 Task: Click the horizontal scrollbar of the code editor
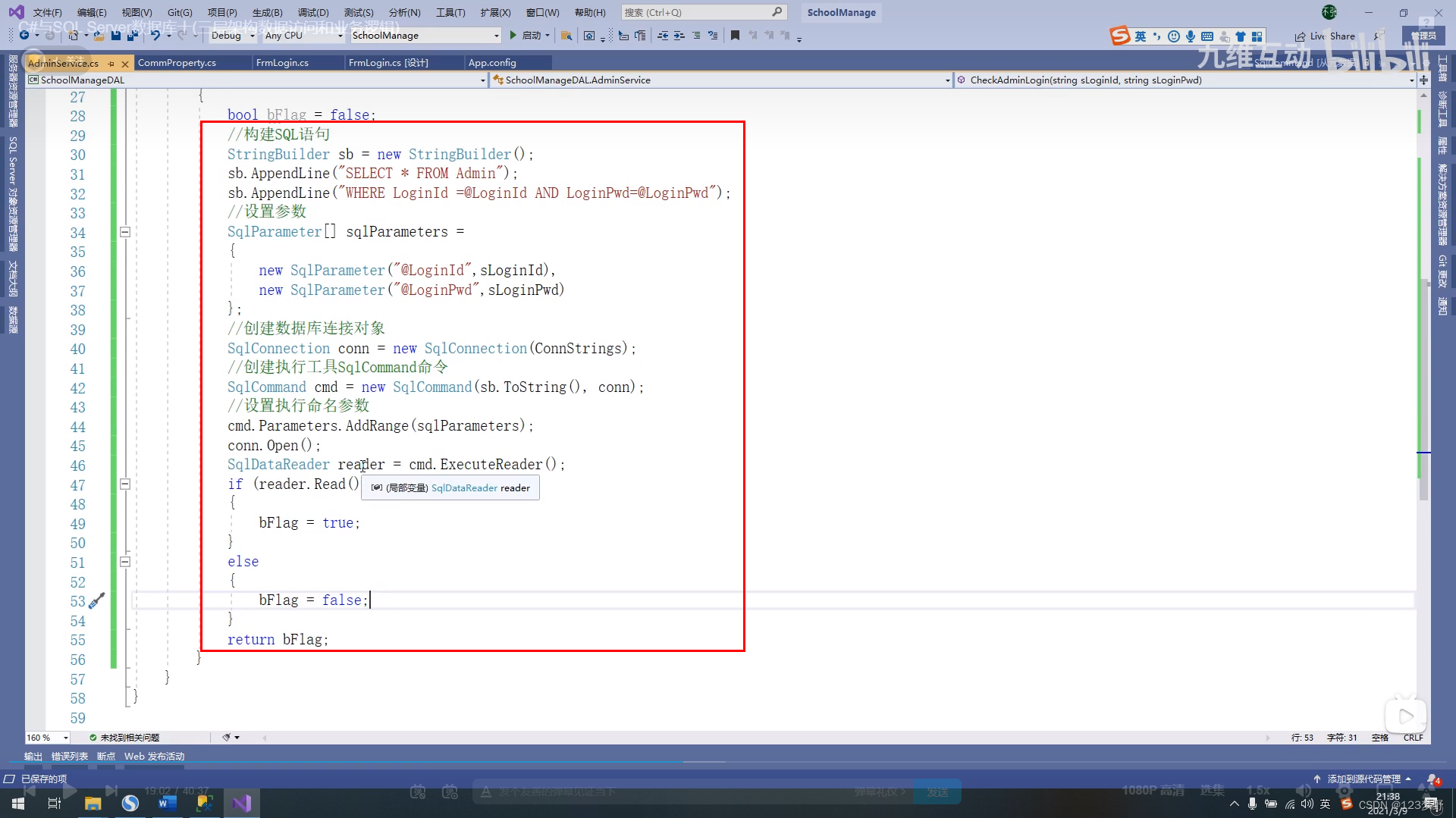point(766,738)
